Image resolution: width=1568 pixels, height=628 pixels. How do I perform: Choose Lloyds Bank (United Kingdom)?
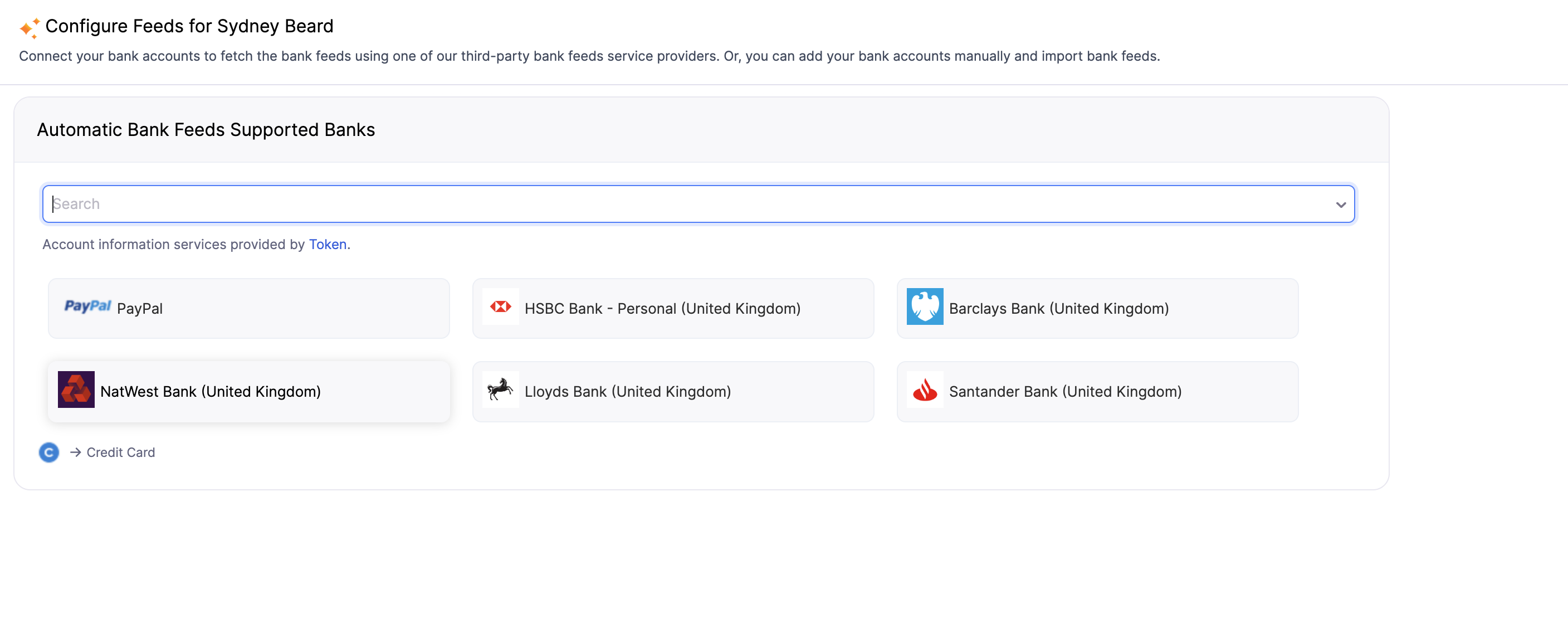coord(628,392)
